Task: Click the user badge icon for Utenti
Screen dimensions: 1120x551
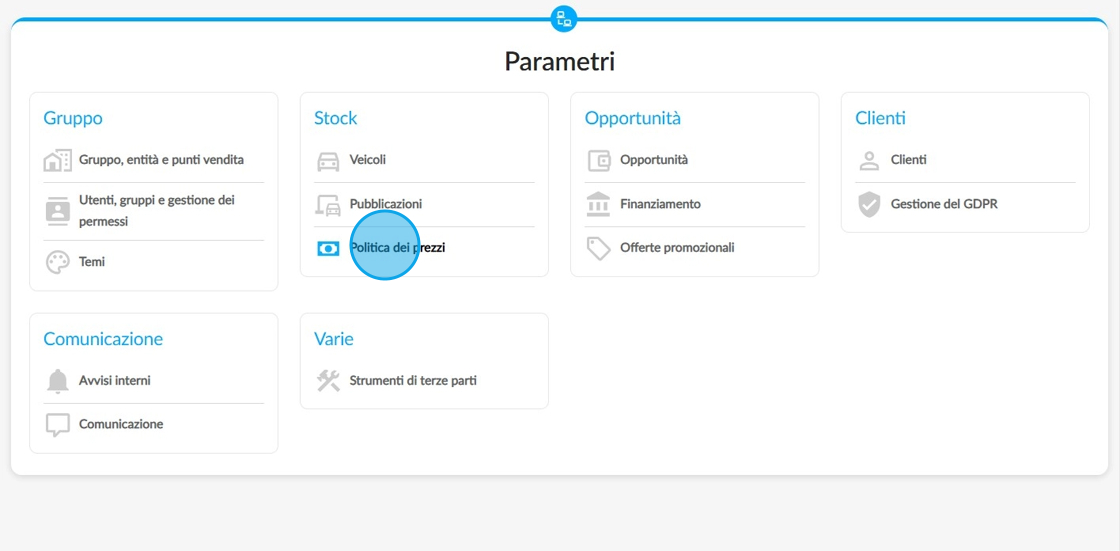Action: pyautogui.click(x=57, y=211)
